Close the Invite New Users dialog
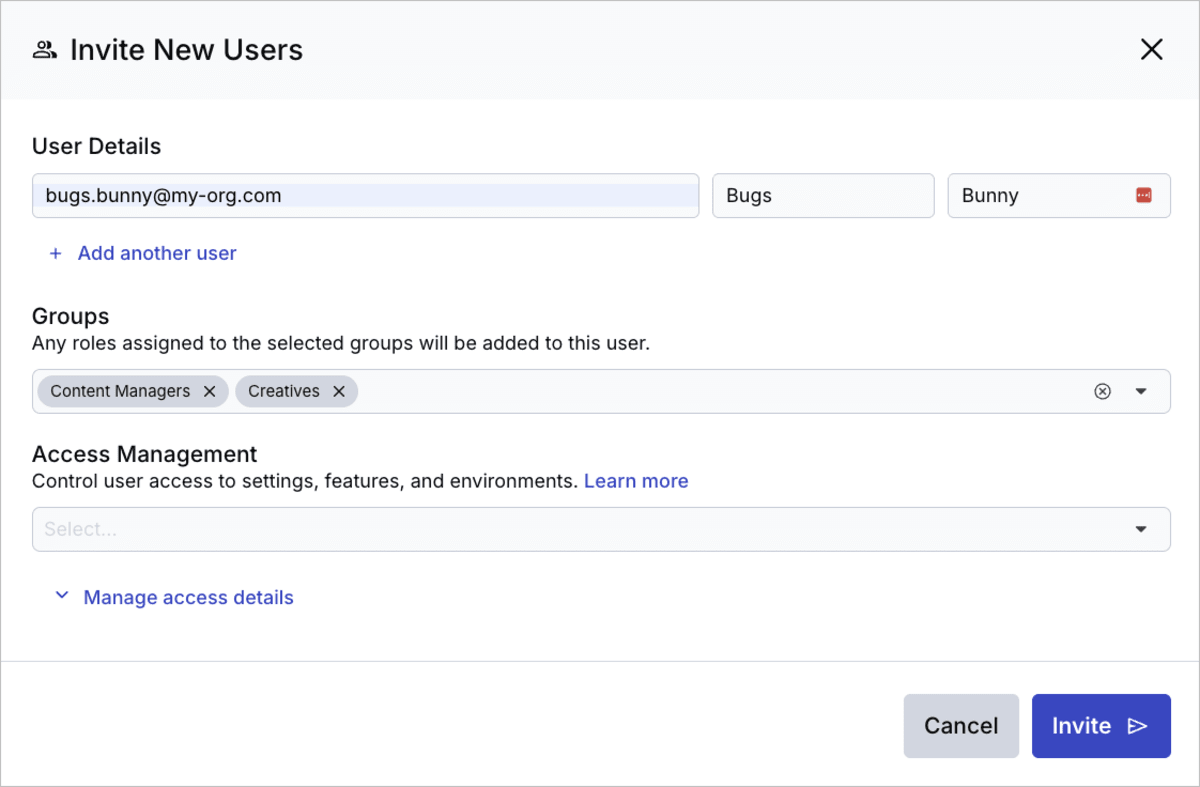The width and height of the screenshot is (1200, 787). (1151, 48)
